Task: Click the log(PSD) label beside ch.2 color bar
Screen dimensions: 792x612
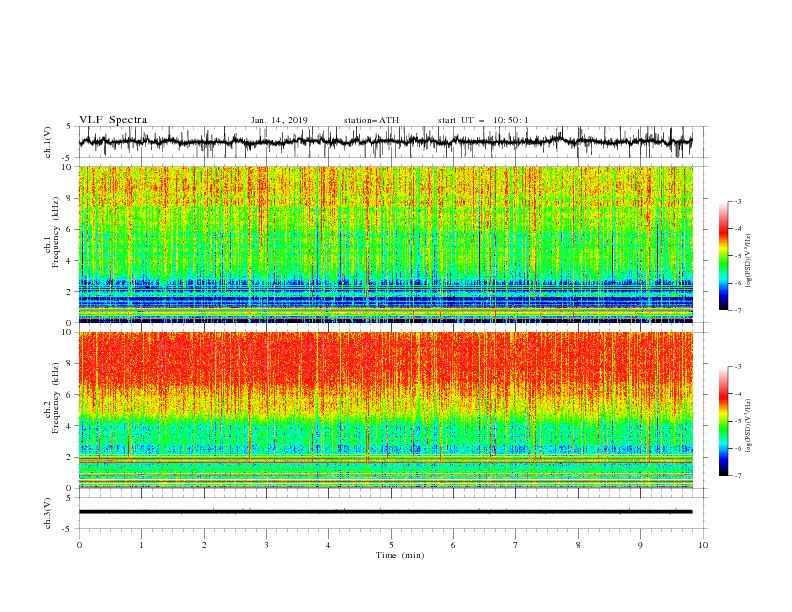Action: tap(749, 426)
